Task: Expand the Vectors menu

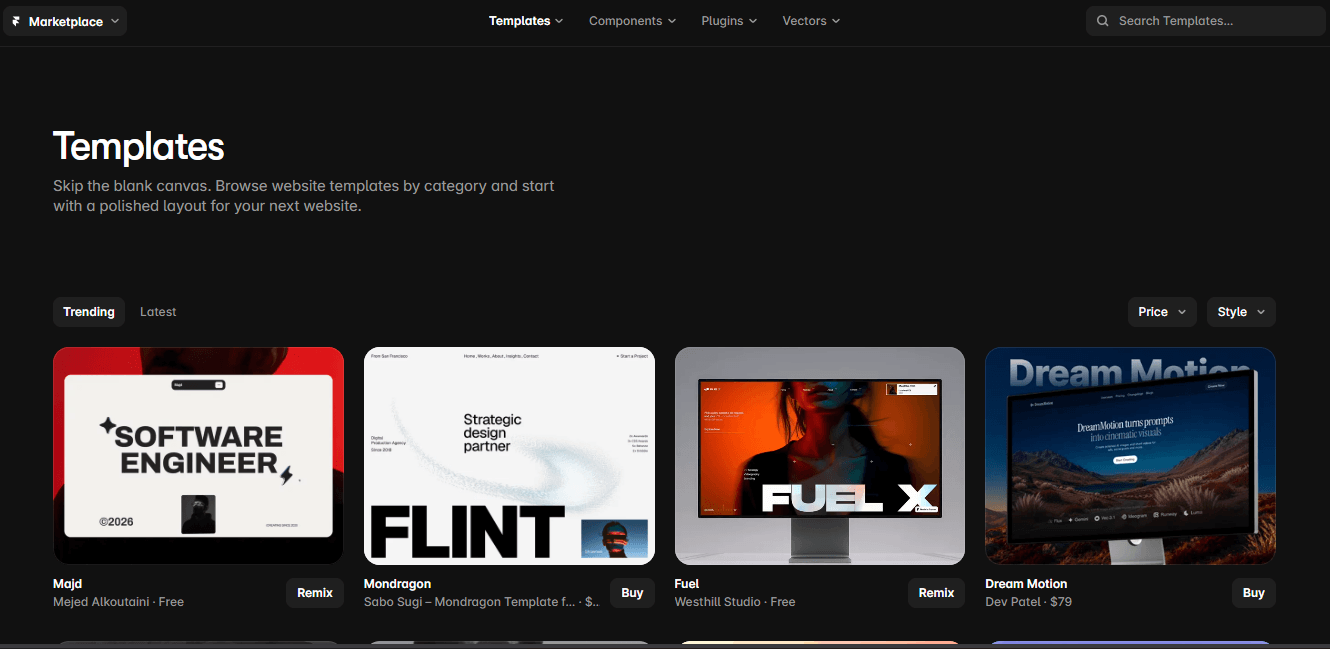Action: tap(811, 21)
